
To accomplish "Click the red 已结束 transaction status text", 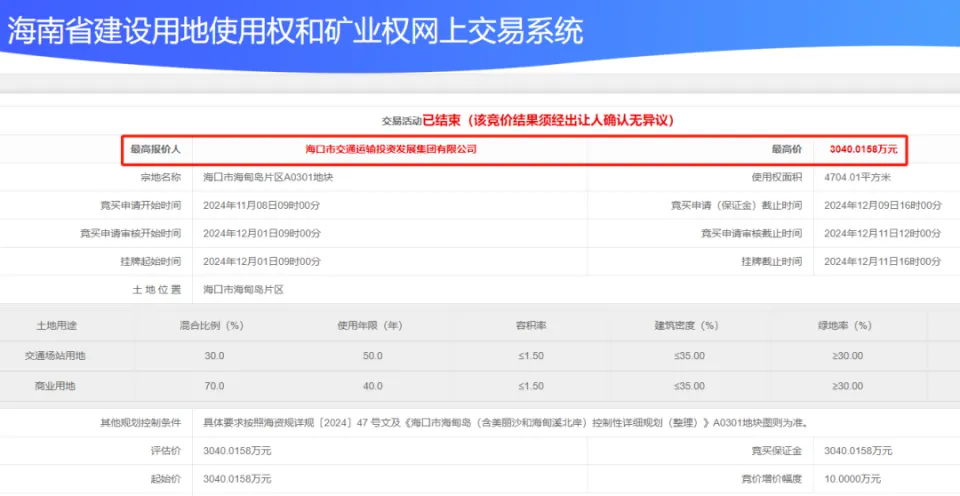I will 441,120.
